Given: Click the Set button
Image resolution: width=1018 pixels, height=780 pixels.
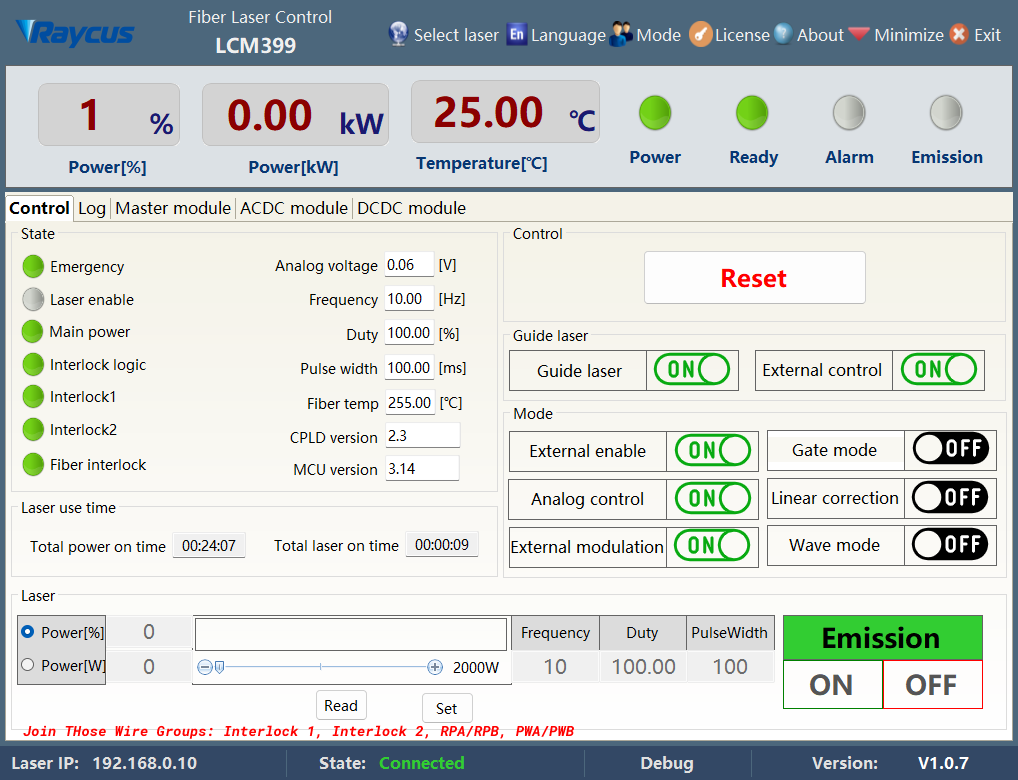Looking at the screenshot, I should coord(447,708).
